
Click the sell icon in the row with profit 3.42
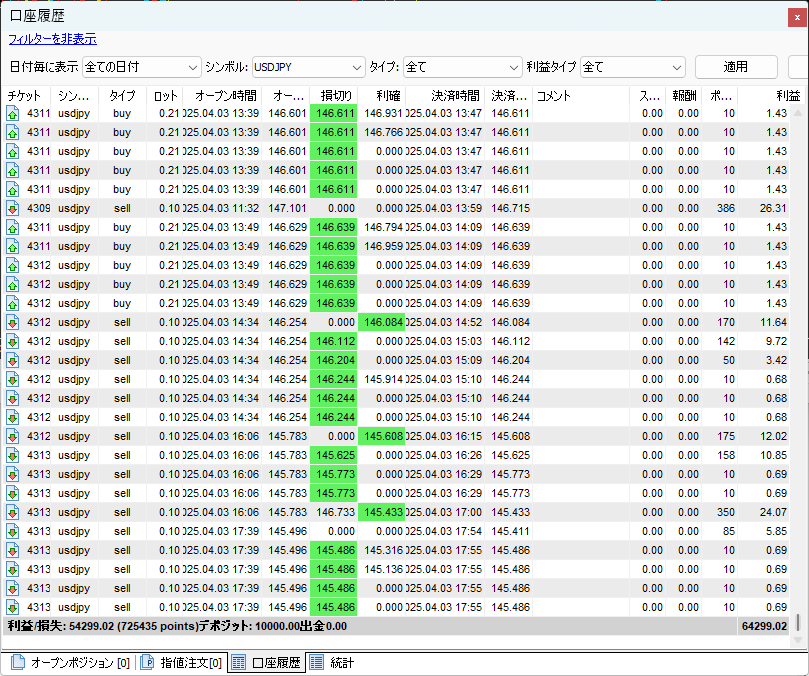13,361
